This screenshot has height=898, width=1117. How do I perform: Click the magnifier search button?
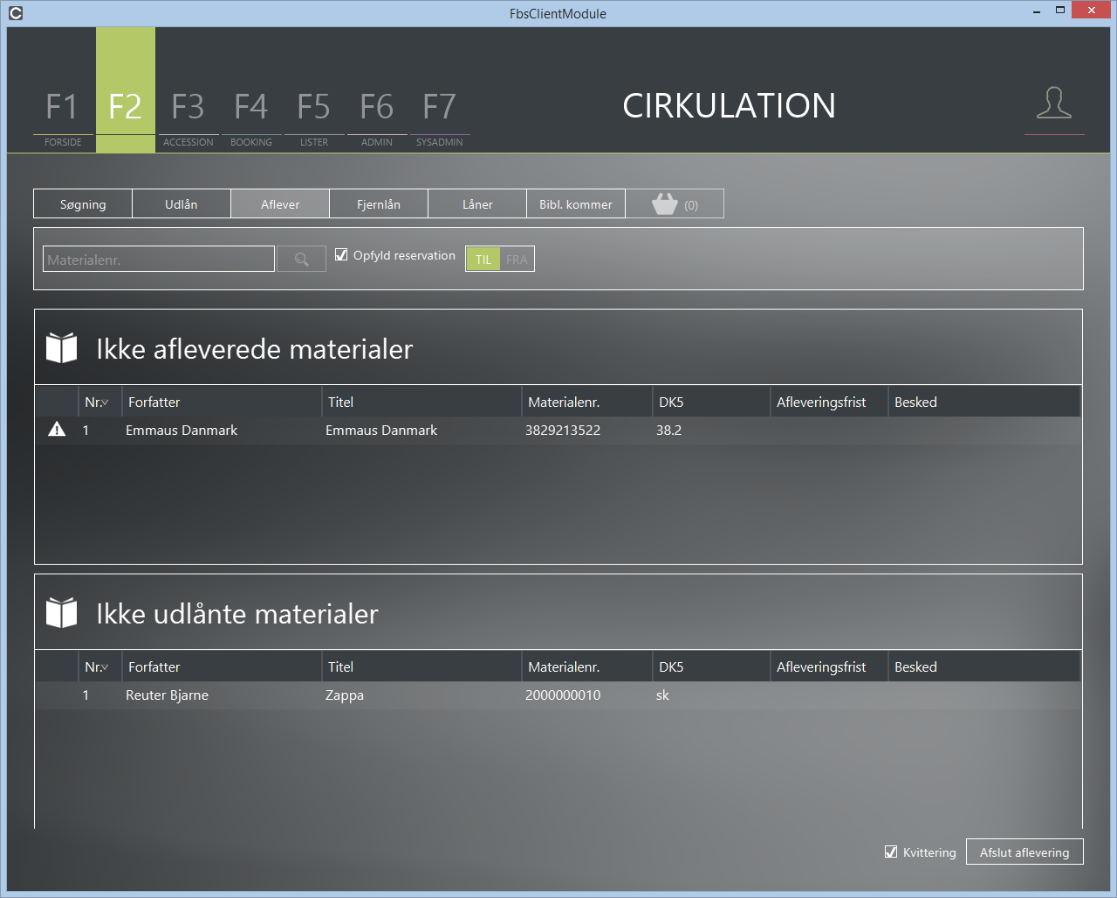(301, 259)
